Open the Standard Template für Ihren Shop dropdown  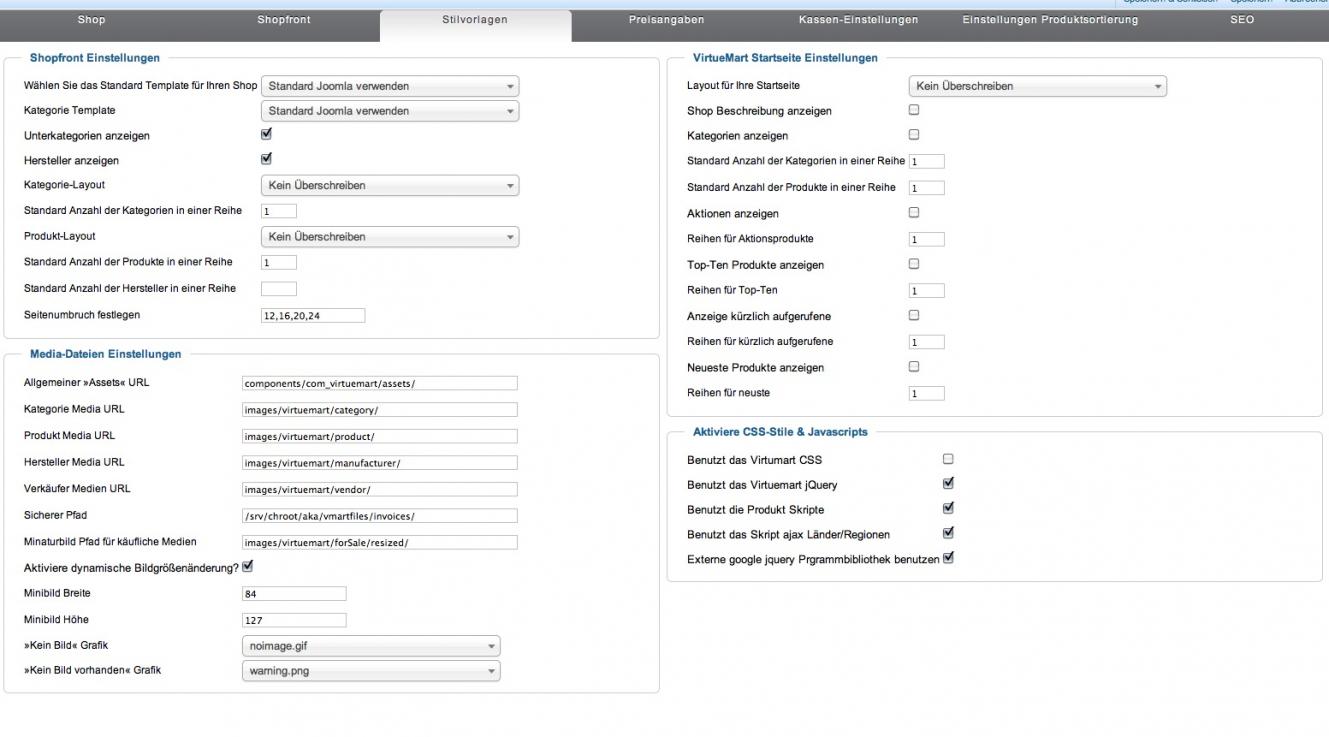point(390,86)
